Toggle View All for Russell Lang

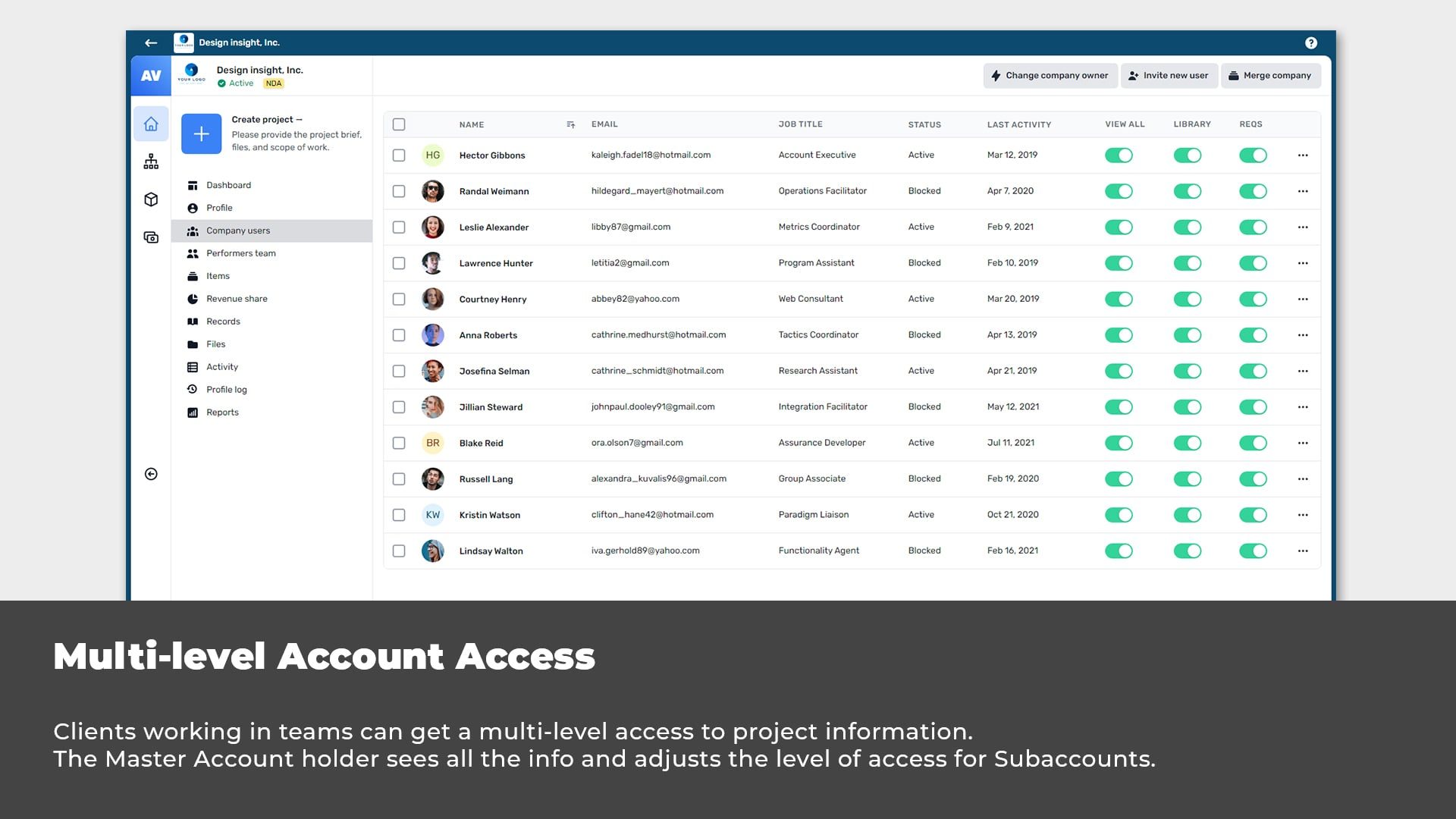point(1119,479)
